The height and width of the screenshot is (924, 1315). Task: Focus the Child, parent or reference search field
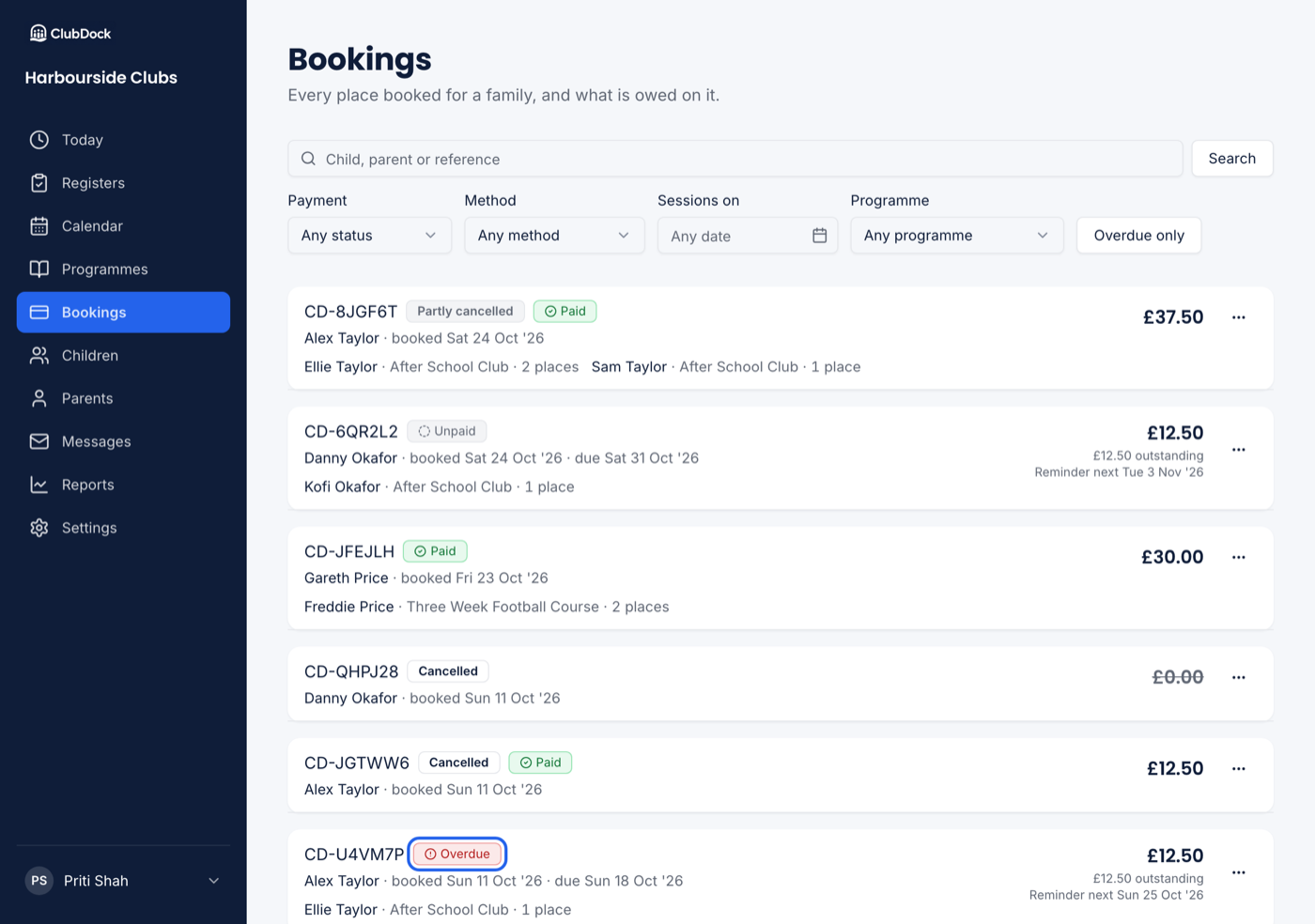point(735,159)
